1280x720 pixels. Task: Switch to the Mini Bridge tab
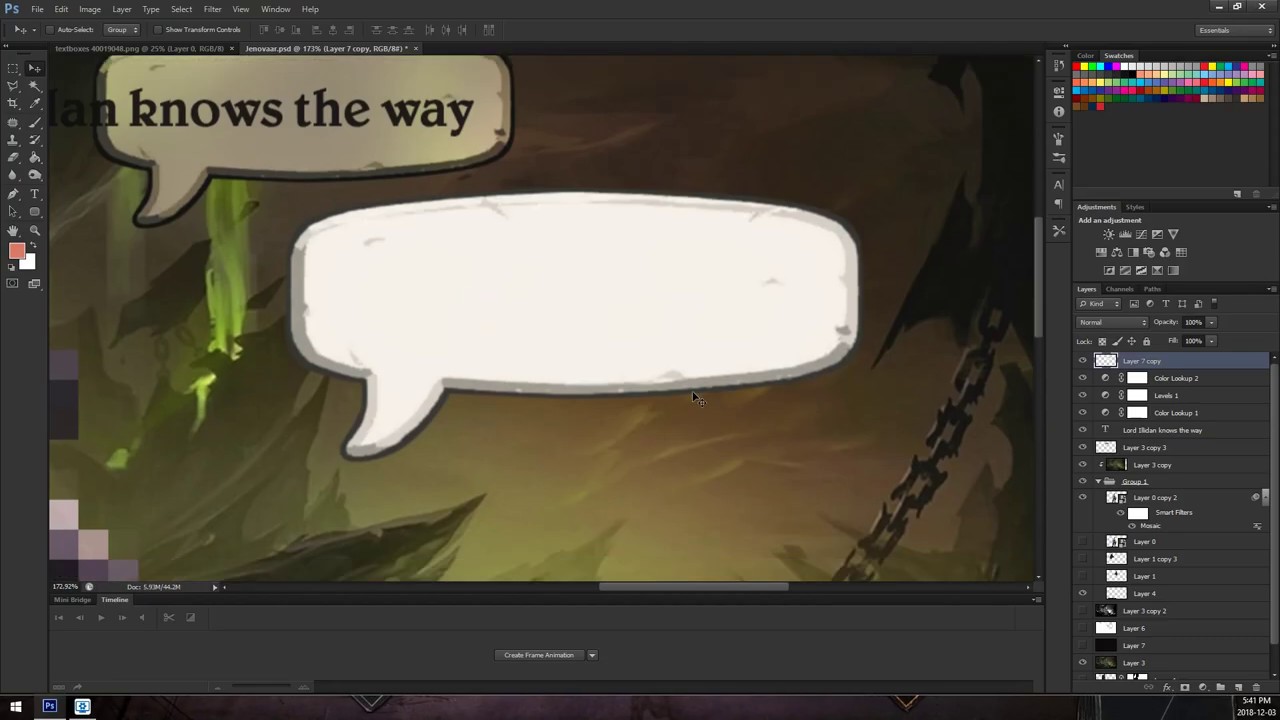click(72, 600)
